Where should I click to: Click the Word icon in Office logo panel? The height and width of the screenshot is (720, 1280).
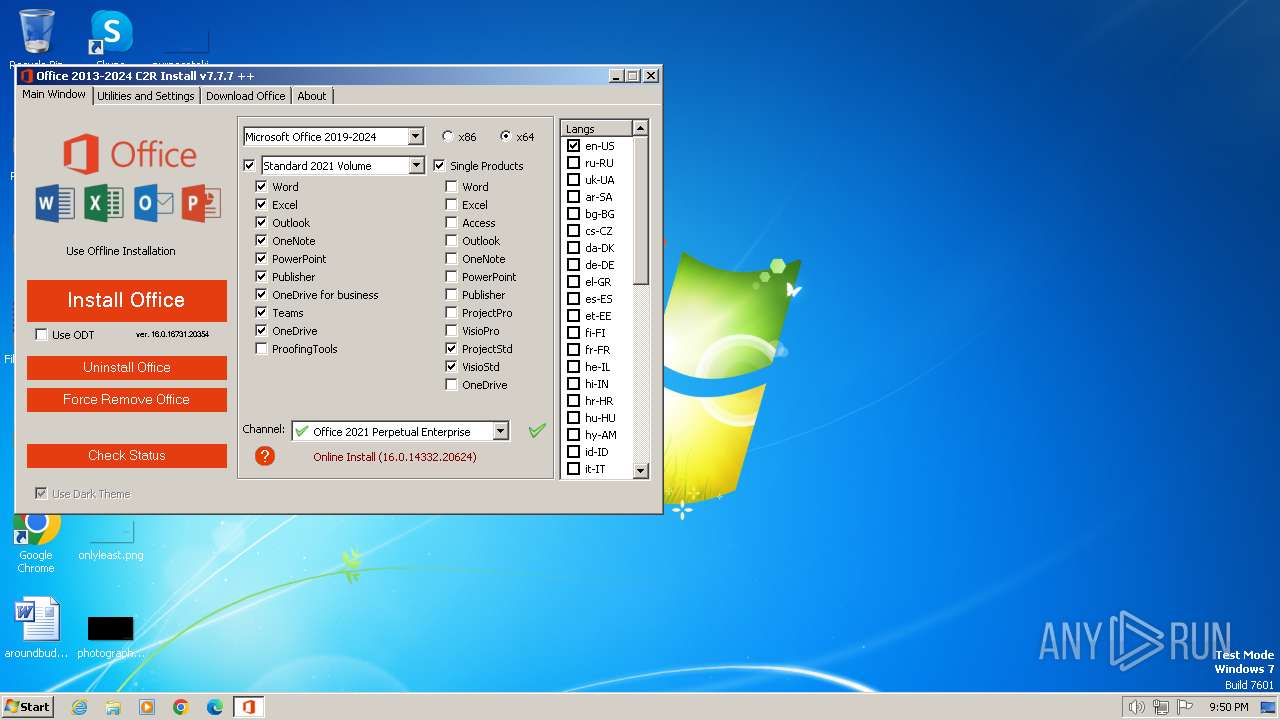point(55,203)
